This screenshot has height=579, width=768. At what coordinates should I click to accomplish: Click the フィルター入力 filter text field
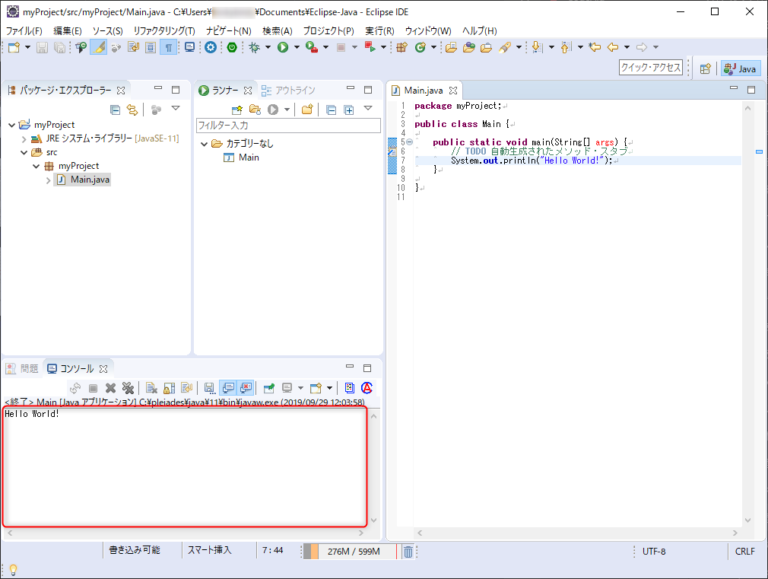(287, 125)
